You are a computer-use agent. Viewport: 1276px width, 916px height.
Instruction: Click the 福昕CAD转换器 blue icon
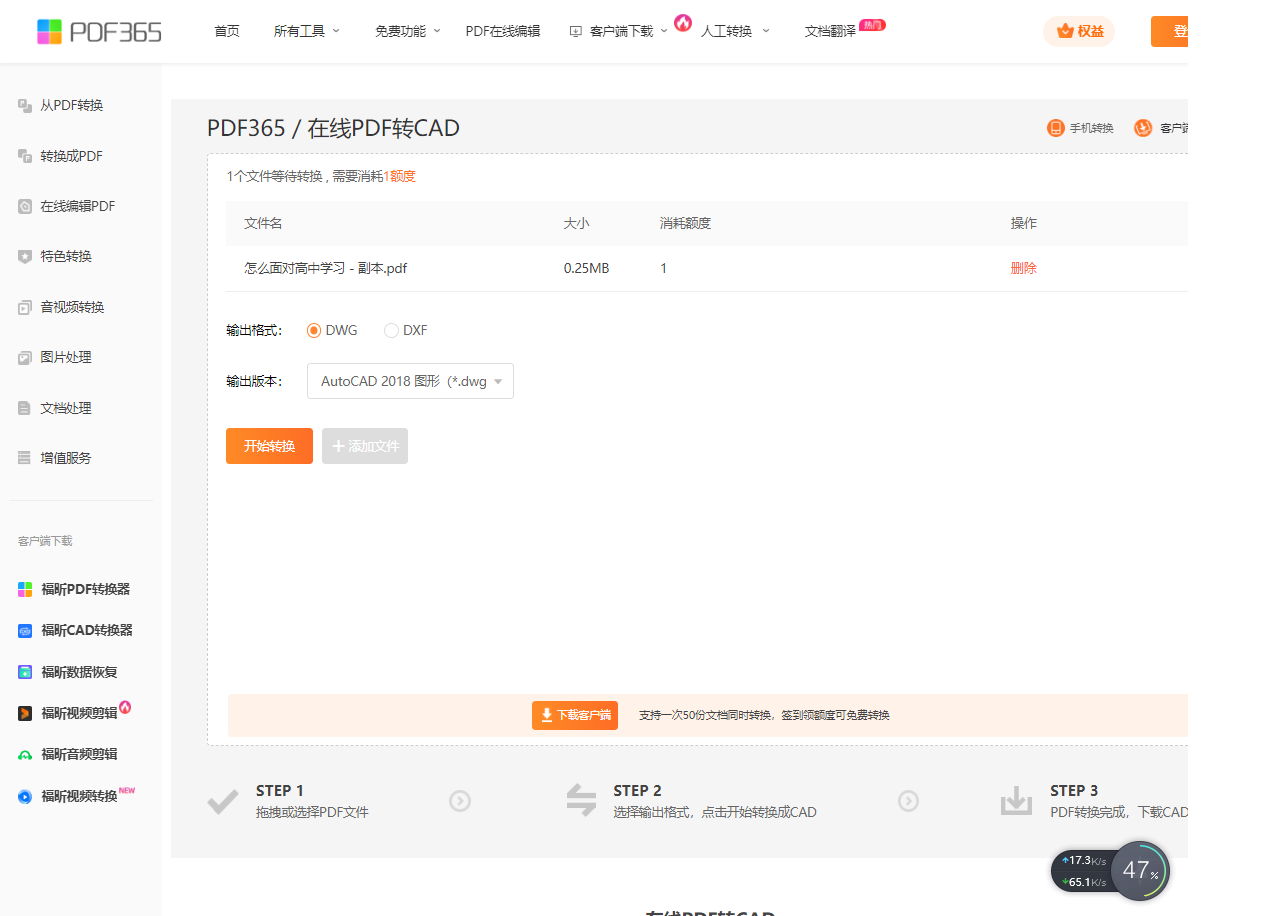(25, 631)
